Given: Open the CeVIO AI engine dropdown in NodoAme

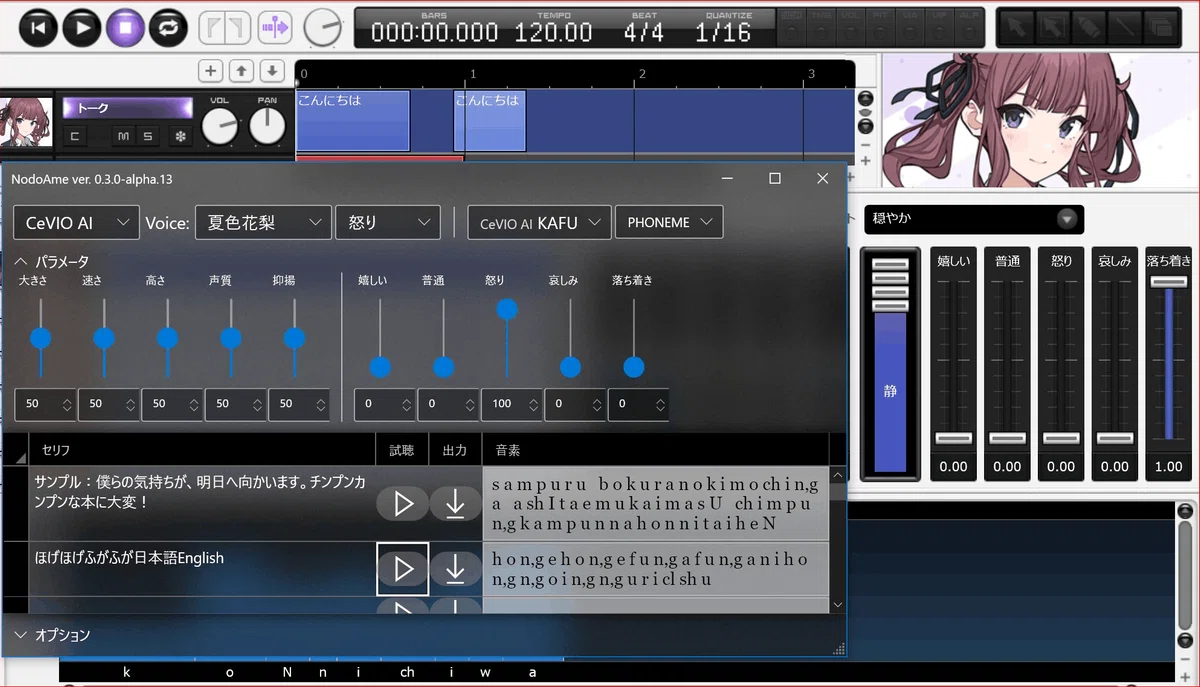Looking at the screenshot, I should pos(76,223).
